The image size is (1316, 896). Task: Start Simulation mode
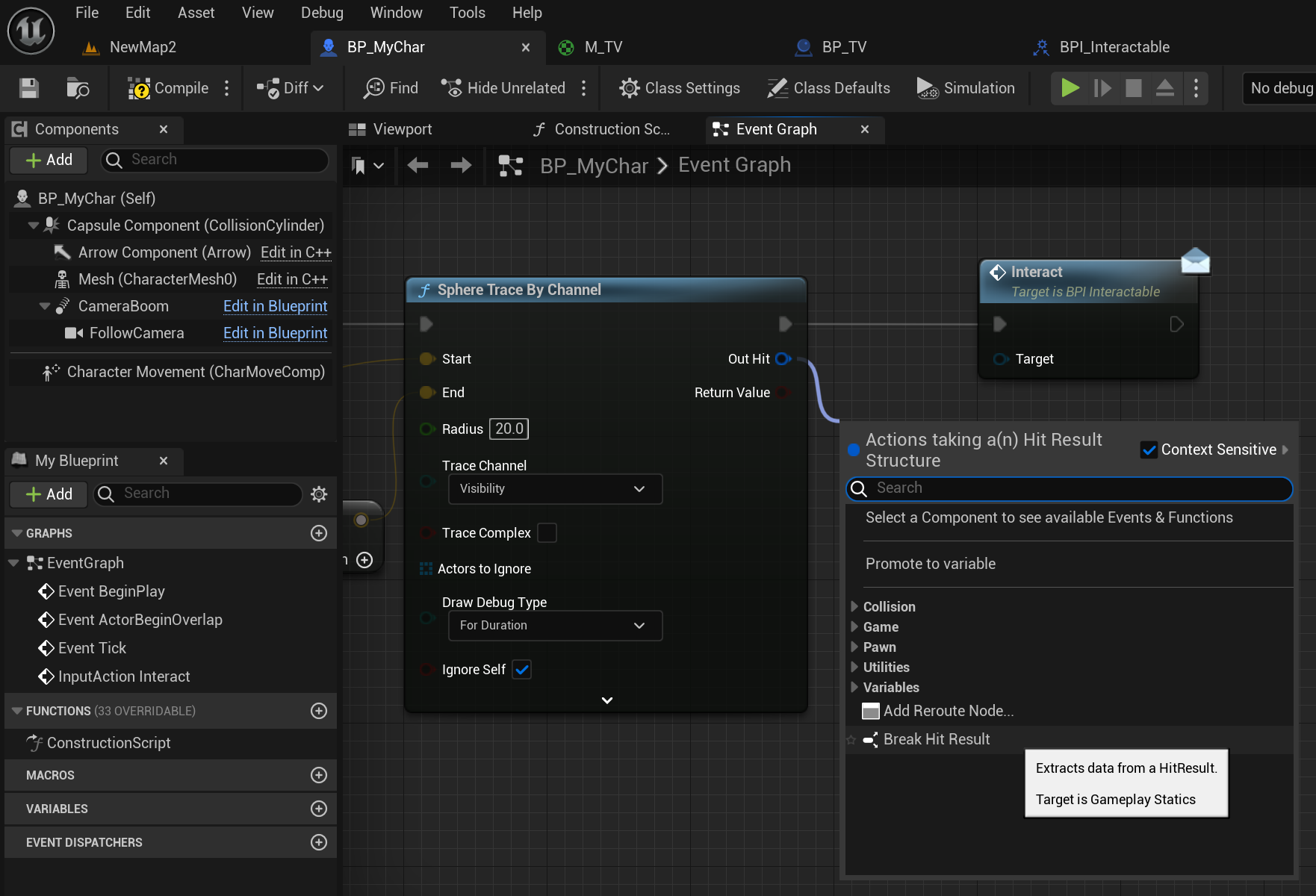pyautogui.click(x=966, y=88)
